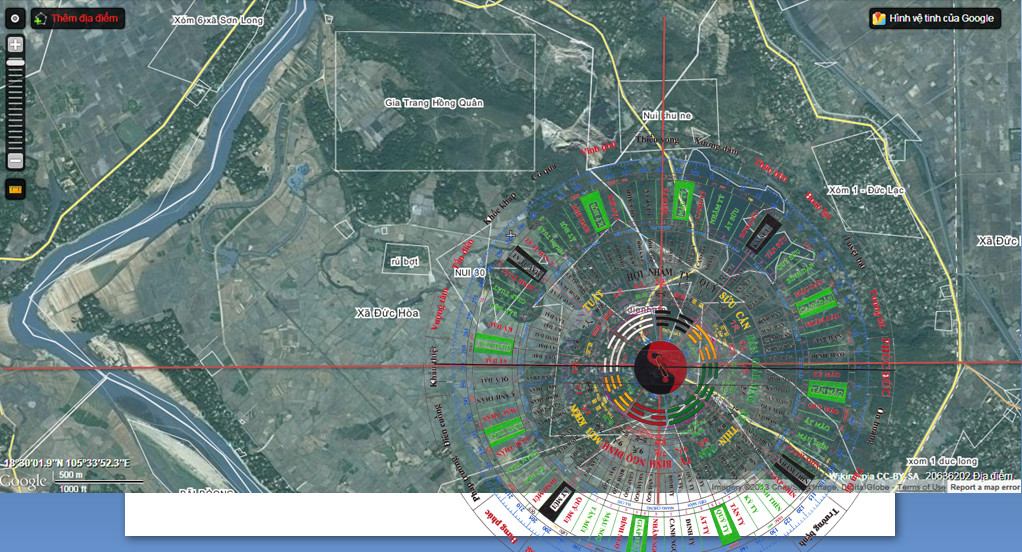
Task: Select 'Xóm 6 xã Sơn Long' label
Action: tap(218, 20)
